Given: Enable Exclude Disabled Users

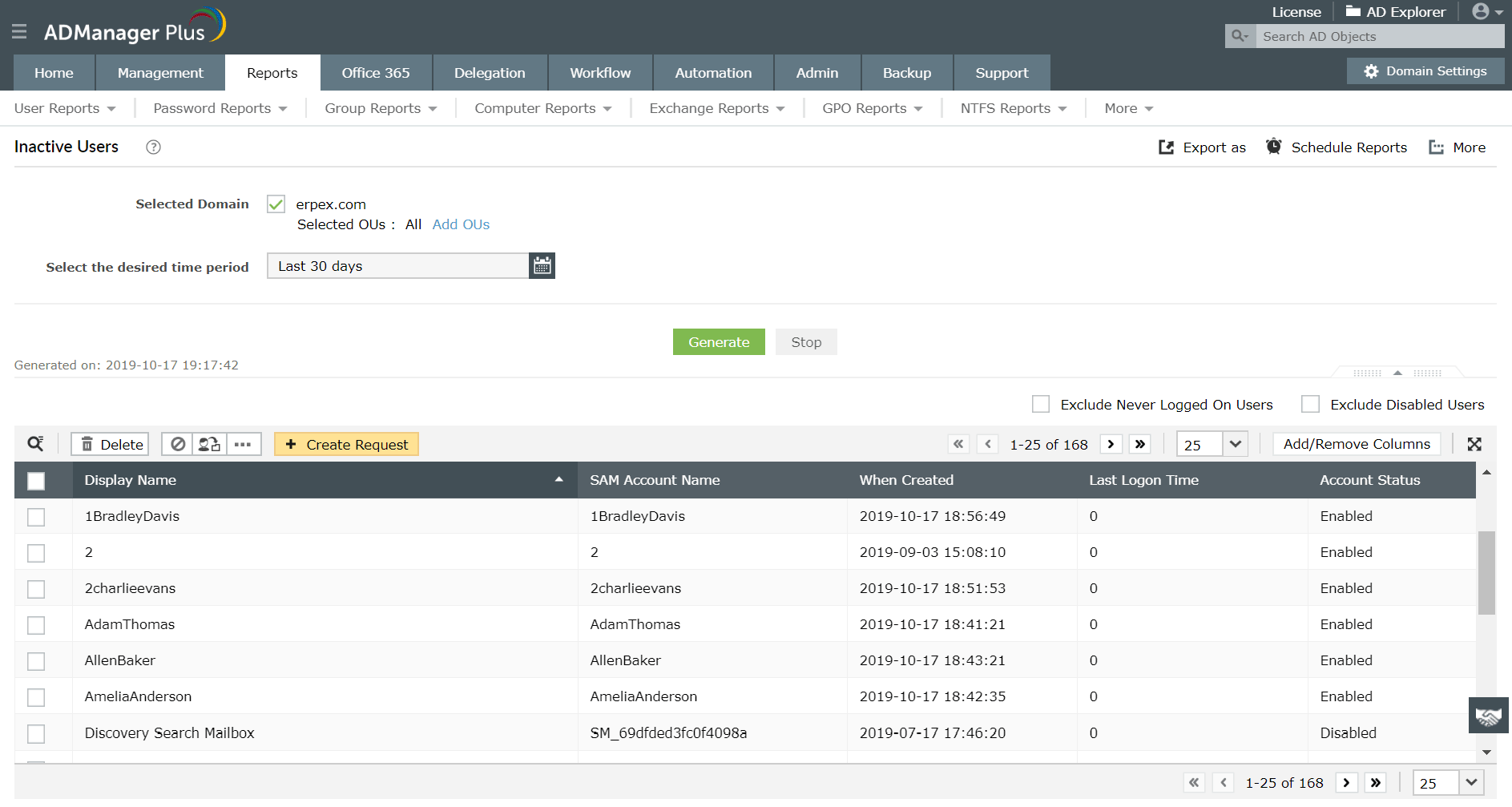Looking at the screenshot, I should [1310, 404].
